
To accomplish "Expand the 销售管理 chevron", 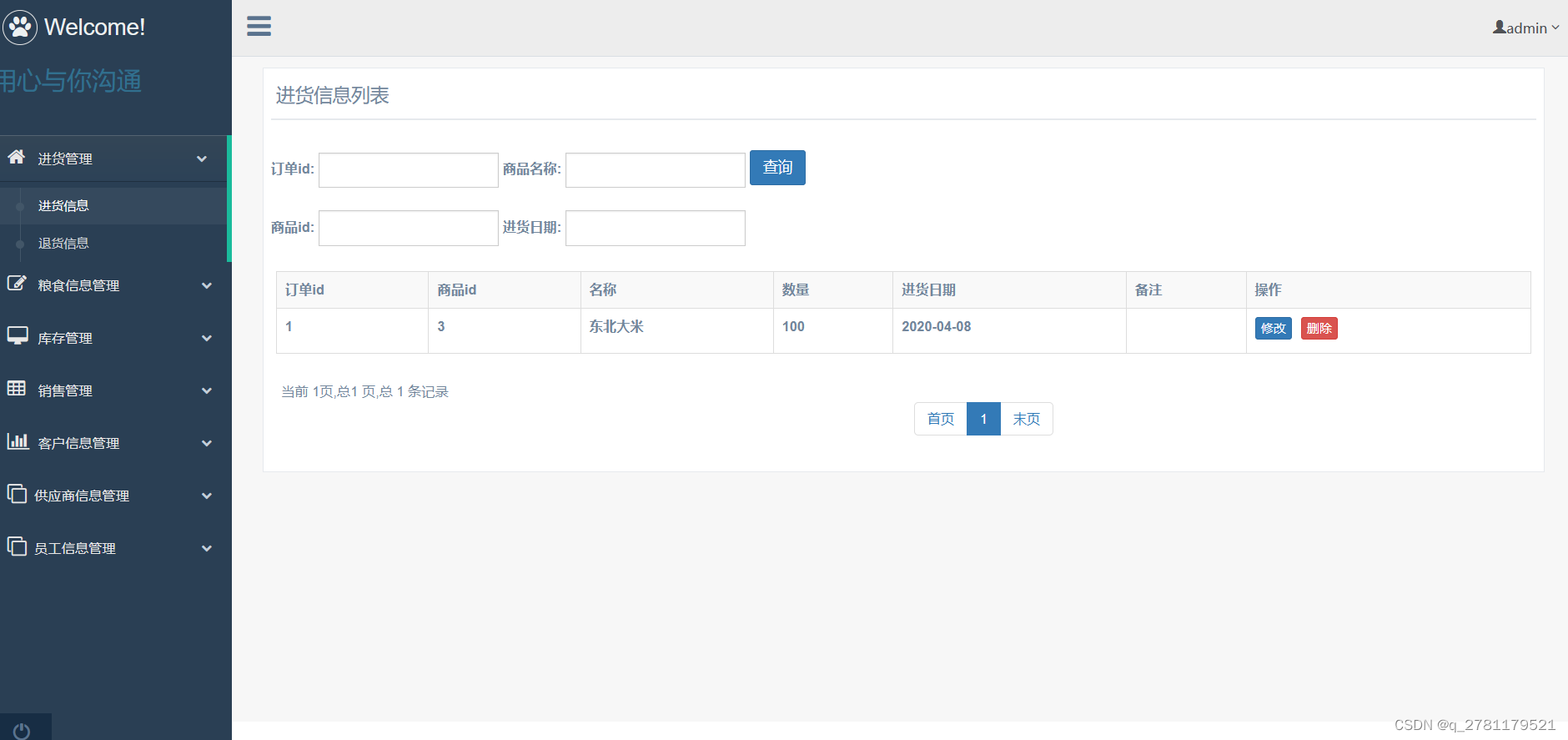I will [207, 390].
